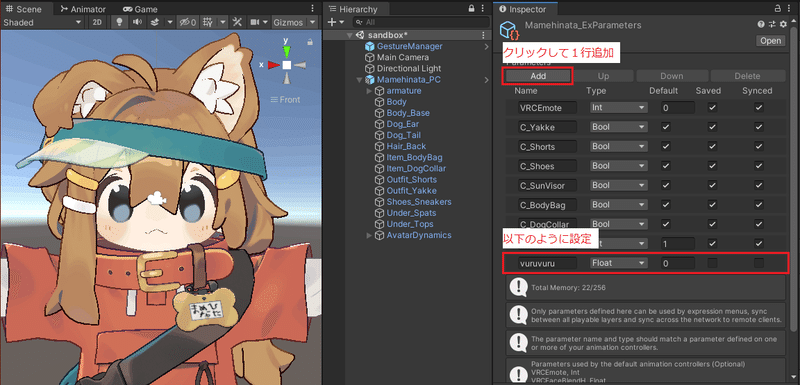Click the center cube of scene gizmo

287,65
